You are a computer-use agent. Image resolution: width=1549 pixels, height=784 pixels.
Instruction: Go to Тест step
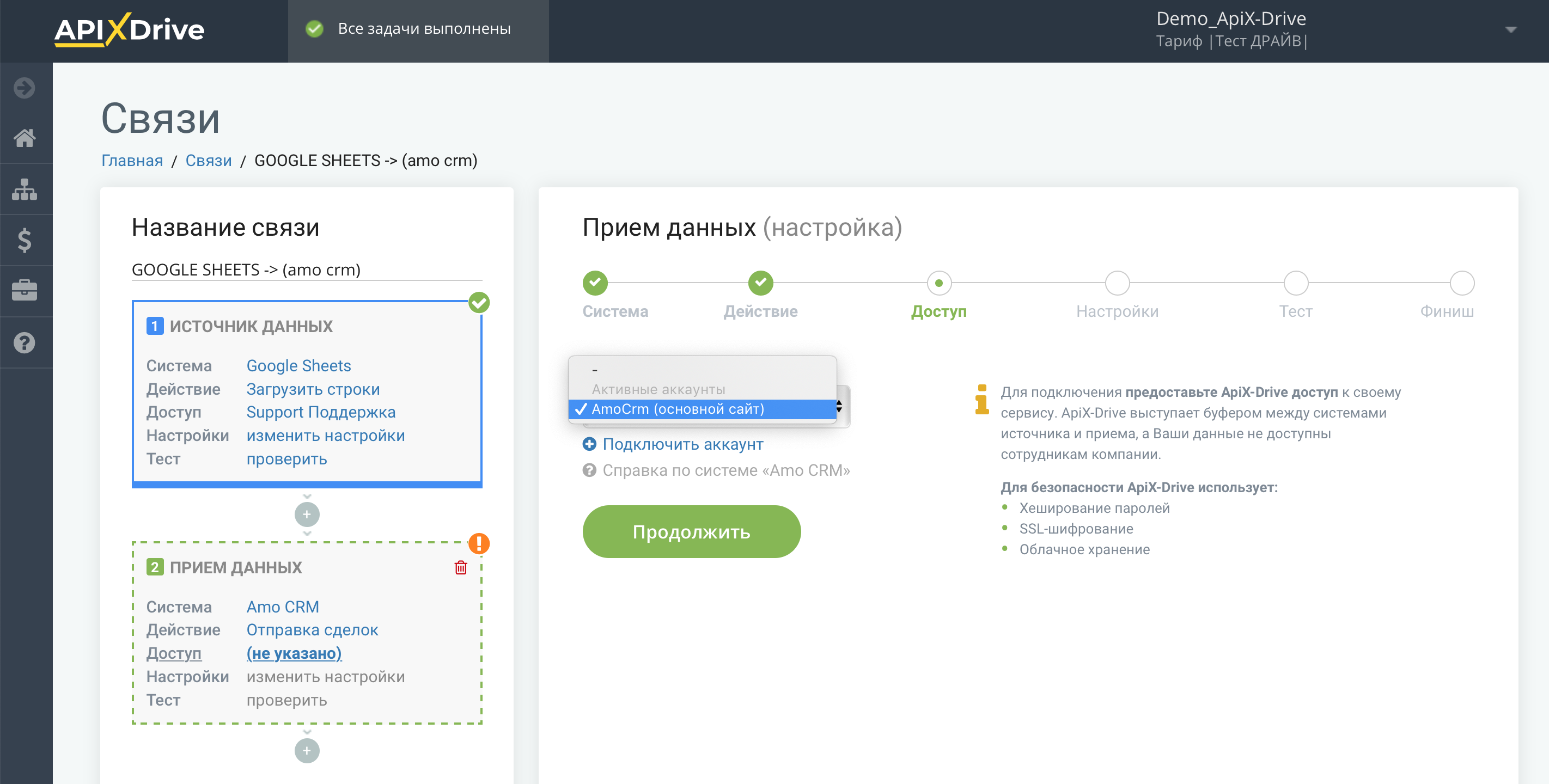[1296, 311]
